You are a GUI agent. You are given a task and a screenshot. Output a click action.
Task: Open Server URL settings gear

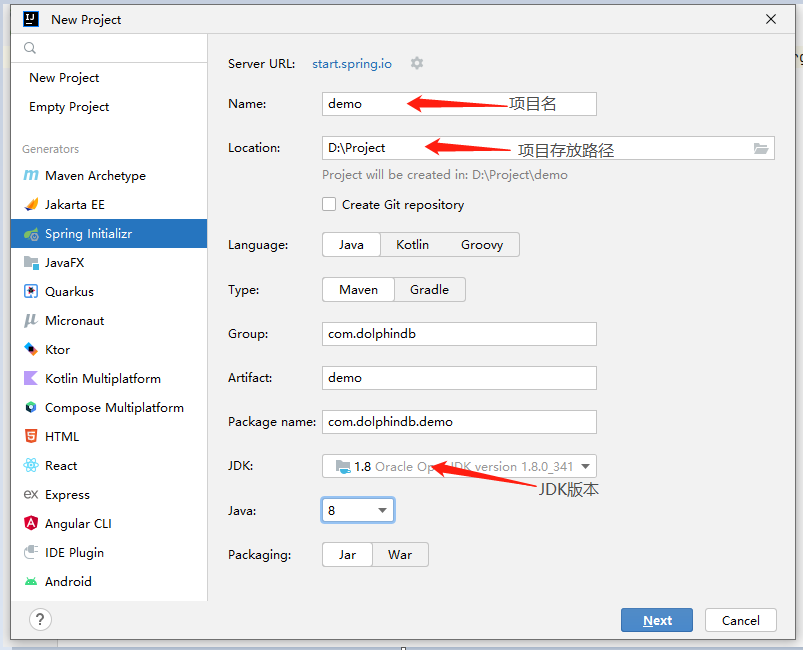click(x=417, y=63)
